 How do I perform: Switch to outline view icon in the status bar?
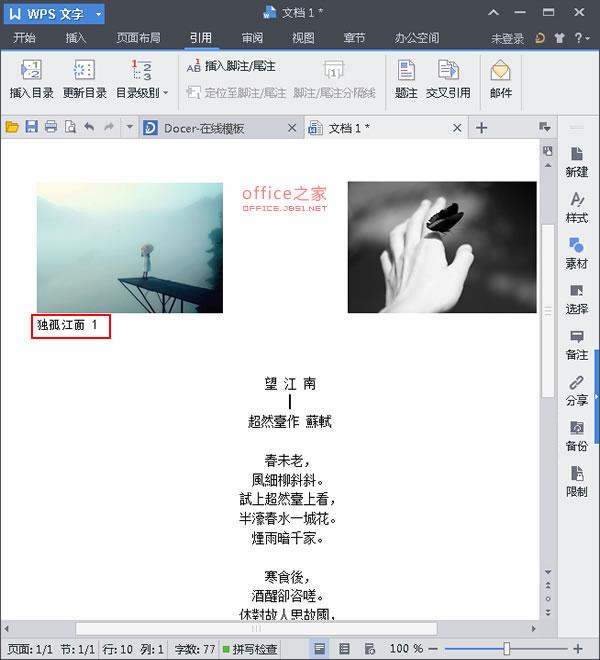344,648
